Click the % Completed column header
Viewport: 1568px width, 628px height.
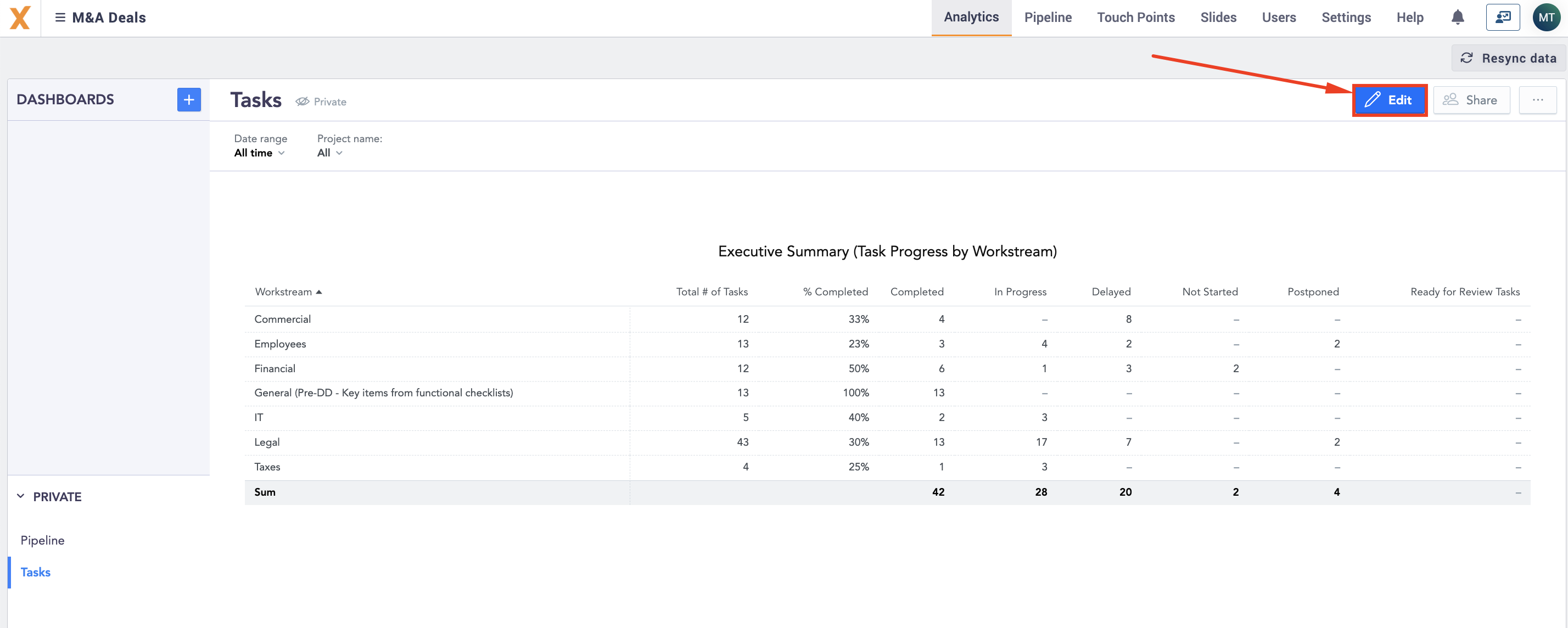[x=835, y=292]
